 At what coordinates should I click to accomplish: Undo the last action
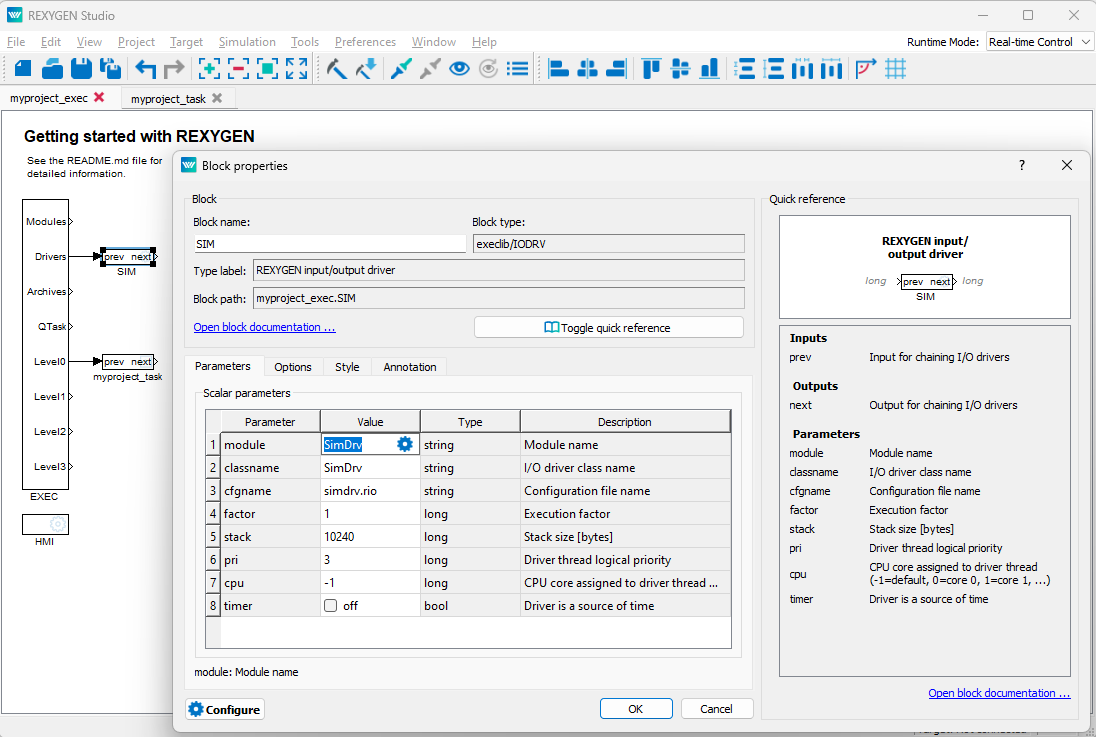(145, 69)
